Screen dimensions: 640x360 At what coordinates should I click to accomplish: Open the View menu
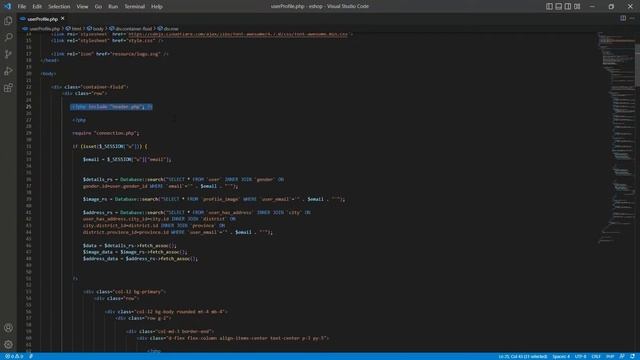[x=82, y=7]
